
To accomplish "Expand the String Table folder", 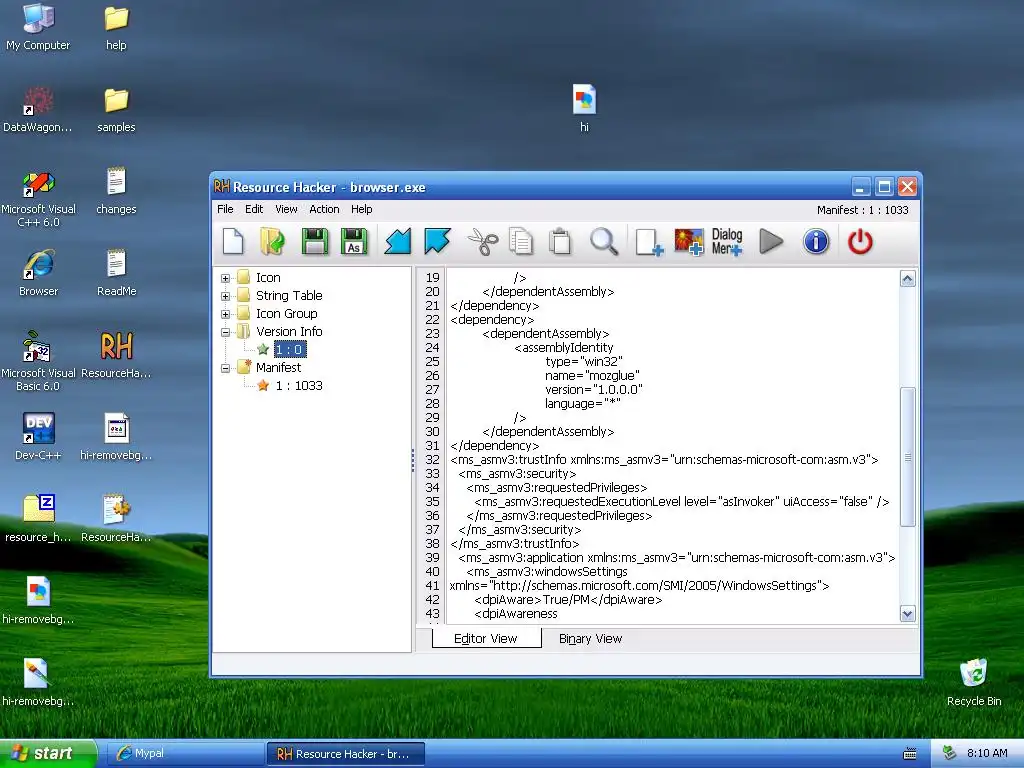I will [225, 296].
